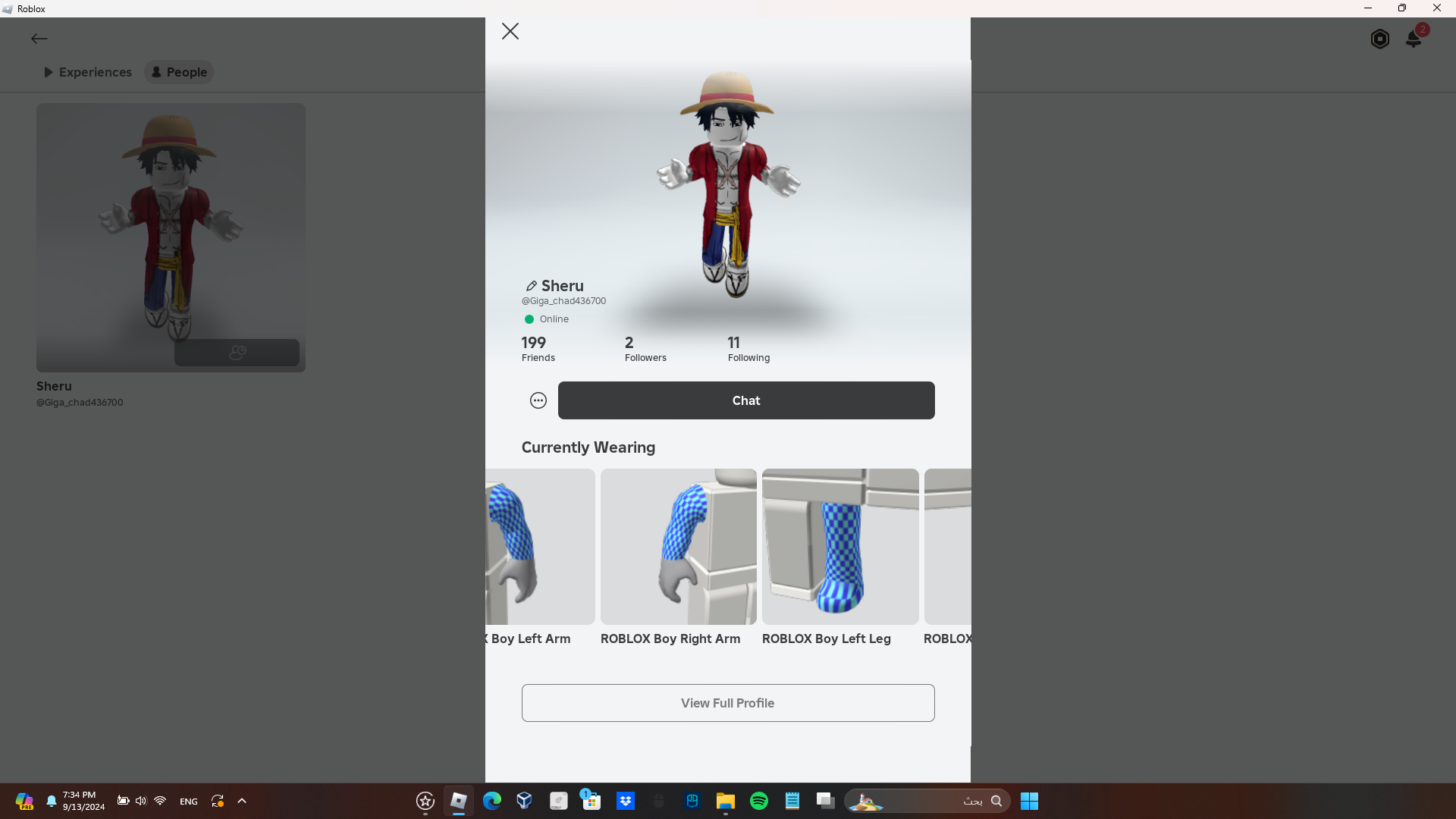Switch the ENG input language
Image resolution: width=1456 pixels, height=819 pixels.
pos(189,802)
